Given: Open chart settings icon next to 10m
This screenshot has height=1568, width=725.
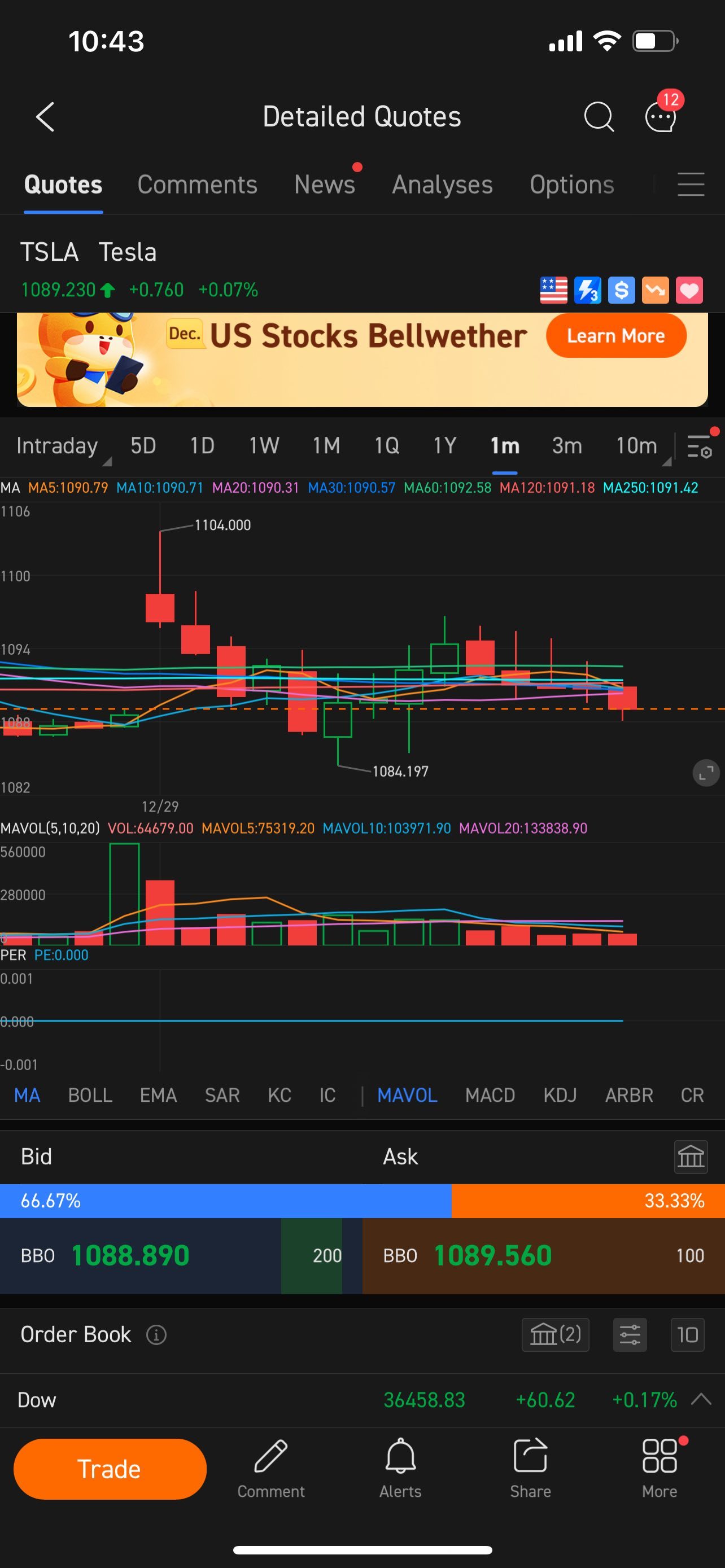Looking at the screenshot, I should click(x=700, y=446).
